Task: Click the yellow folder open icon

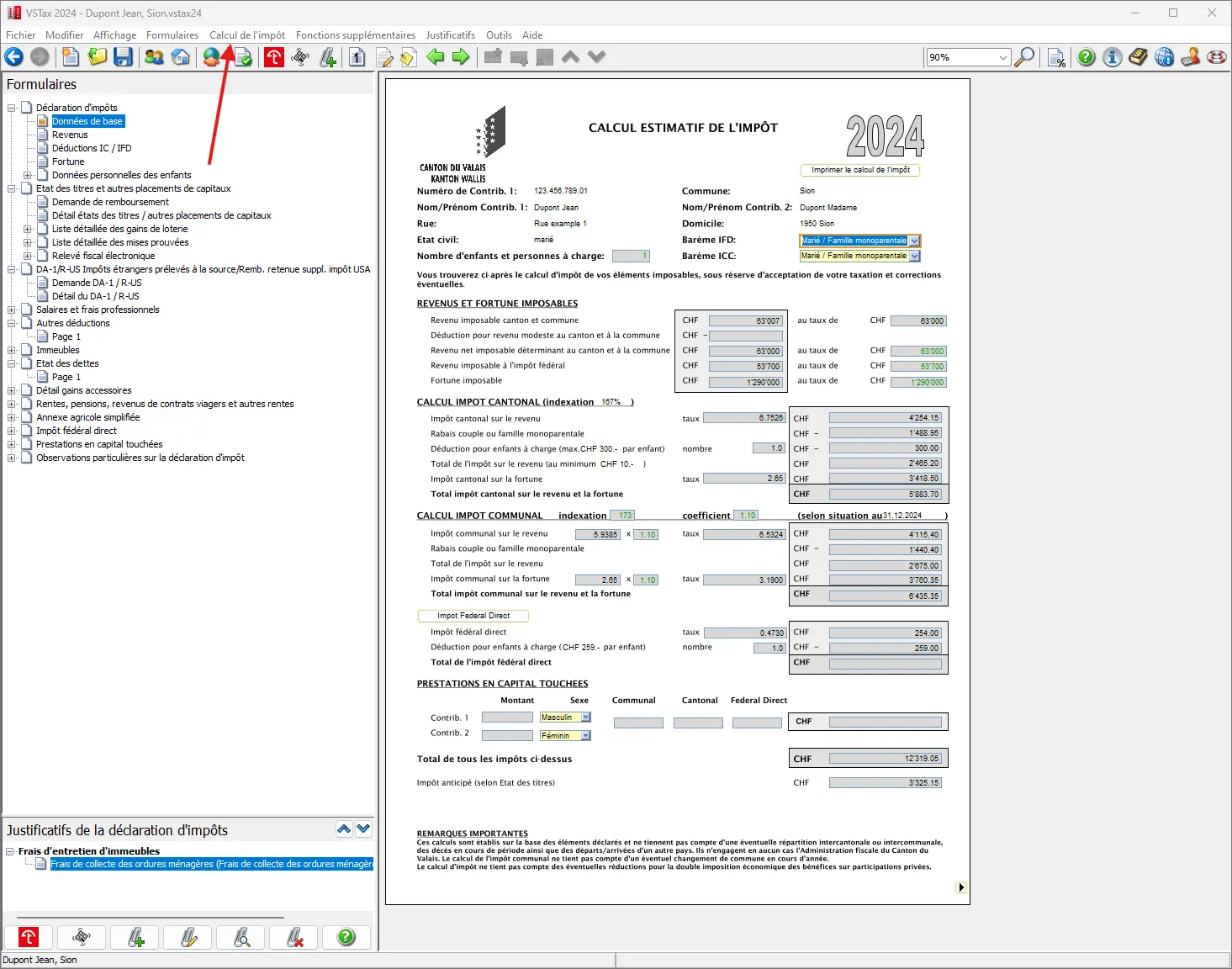Action: tap(98, 57)
